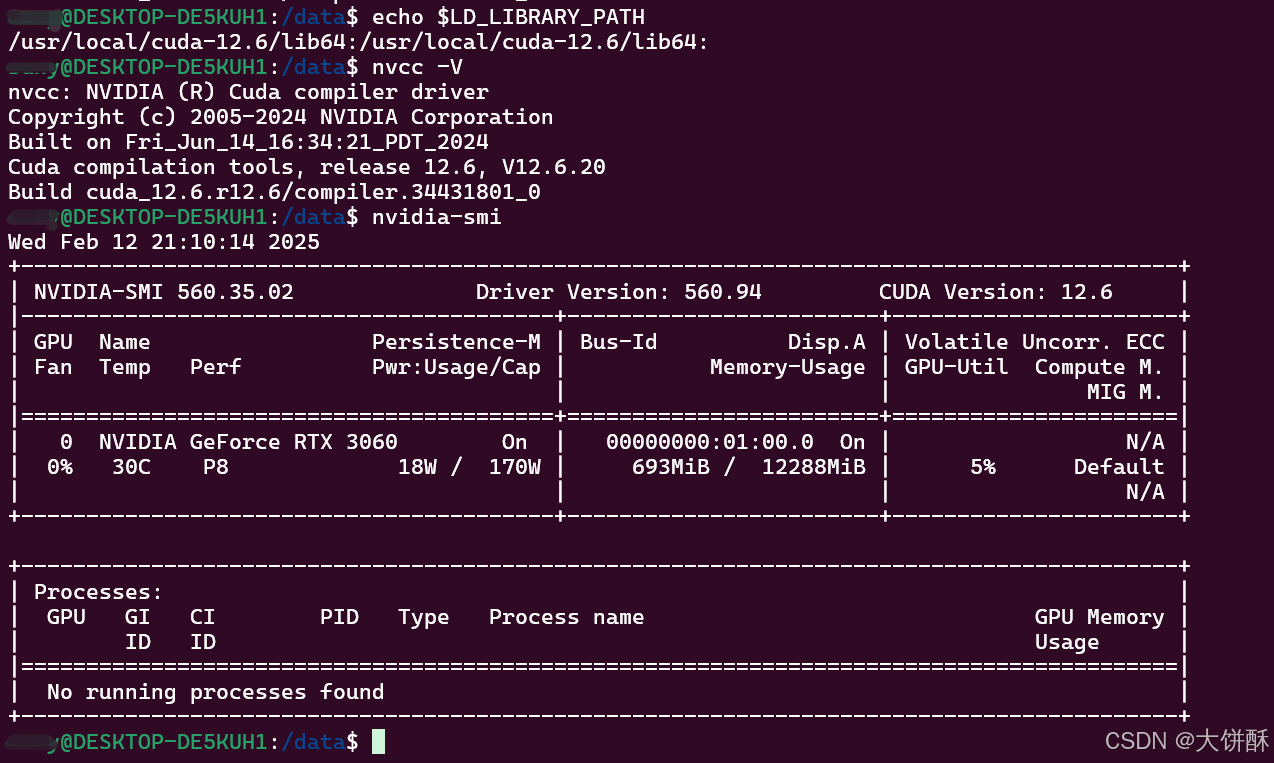Image resolution: width=1274 pixels, height=763 pixels.
Task: Click GPU utilization value '5%'
Action: click(x=983, y=467)
